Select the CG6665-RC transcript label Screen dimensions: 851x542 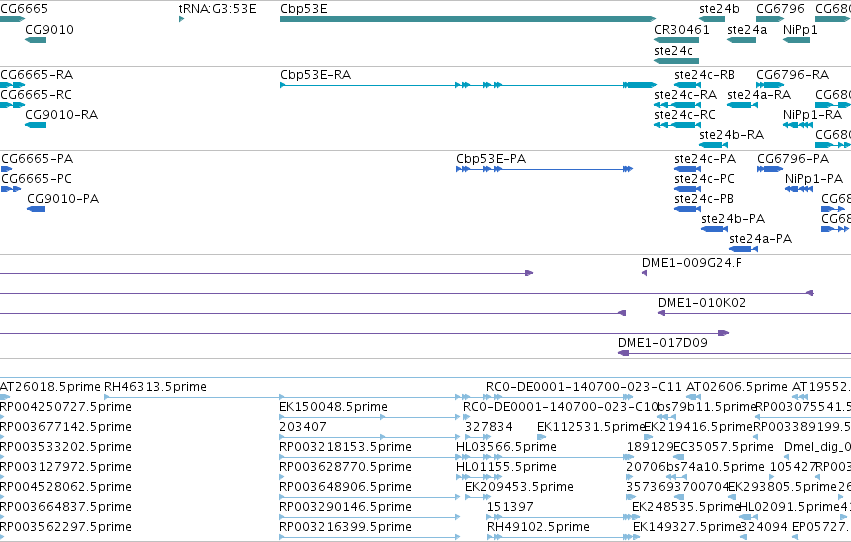[x=36, y=94]
